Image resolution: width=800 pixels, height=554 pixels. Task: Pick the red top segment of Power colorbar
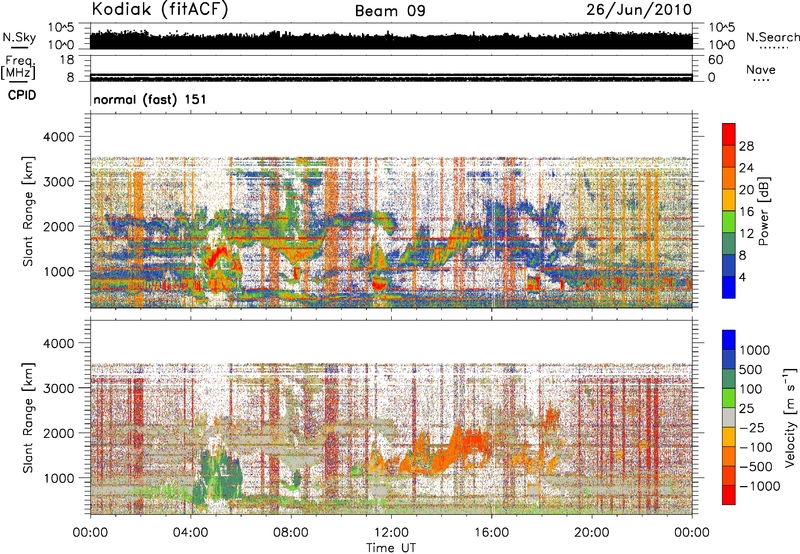pyautogui.click(x=729, y=134)
